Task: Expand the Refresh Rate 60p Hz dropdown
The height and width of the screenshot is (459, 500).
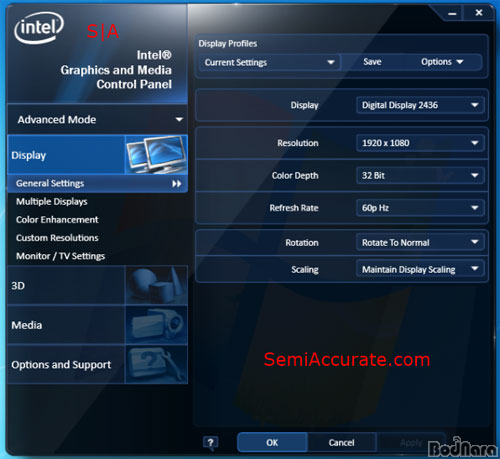Action: click(420, 208)
